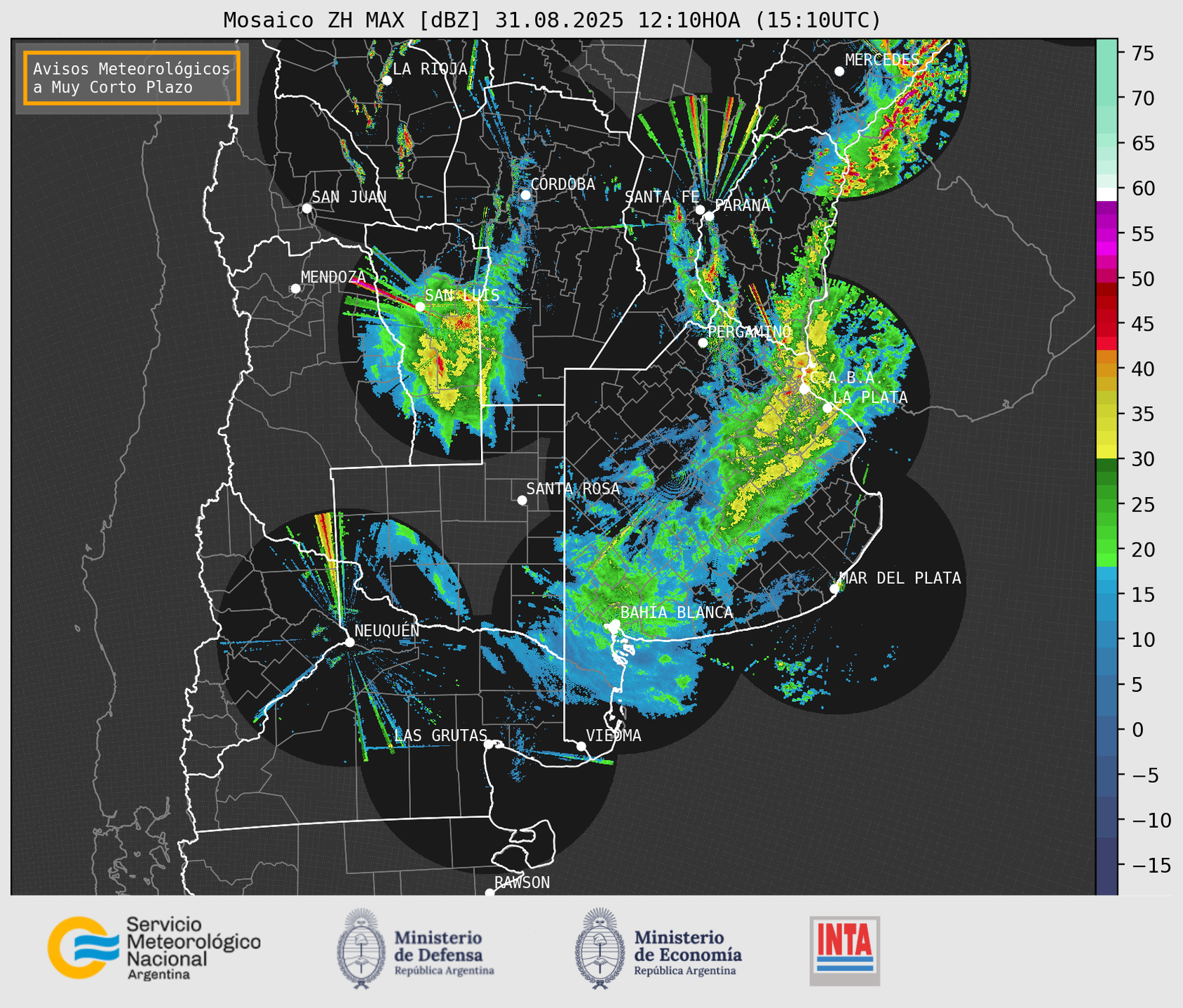Click the Servicio Meteorológico Nacional sun logo
This screenshot has height=1008, width=1183.
point(83,947)
